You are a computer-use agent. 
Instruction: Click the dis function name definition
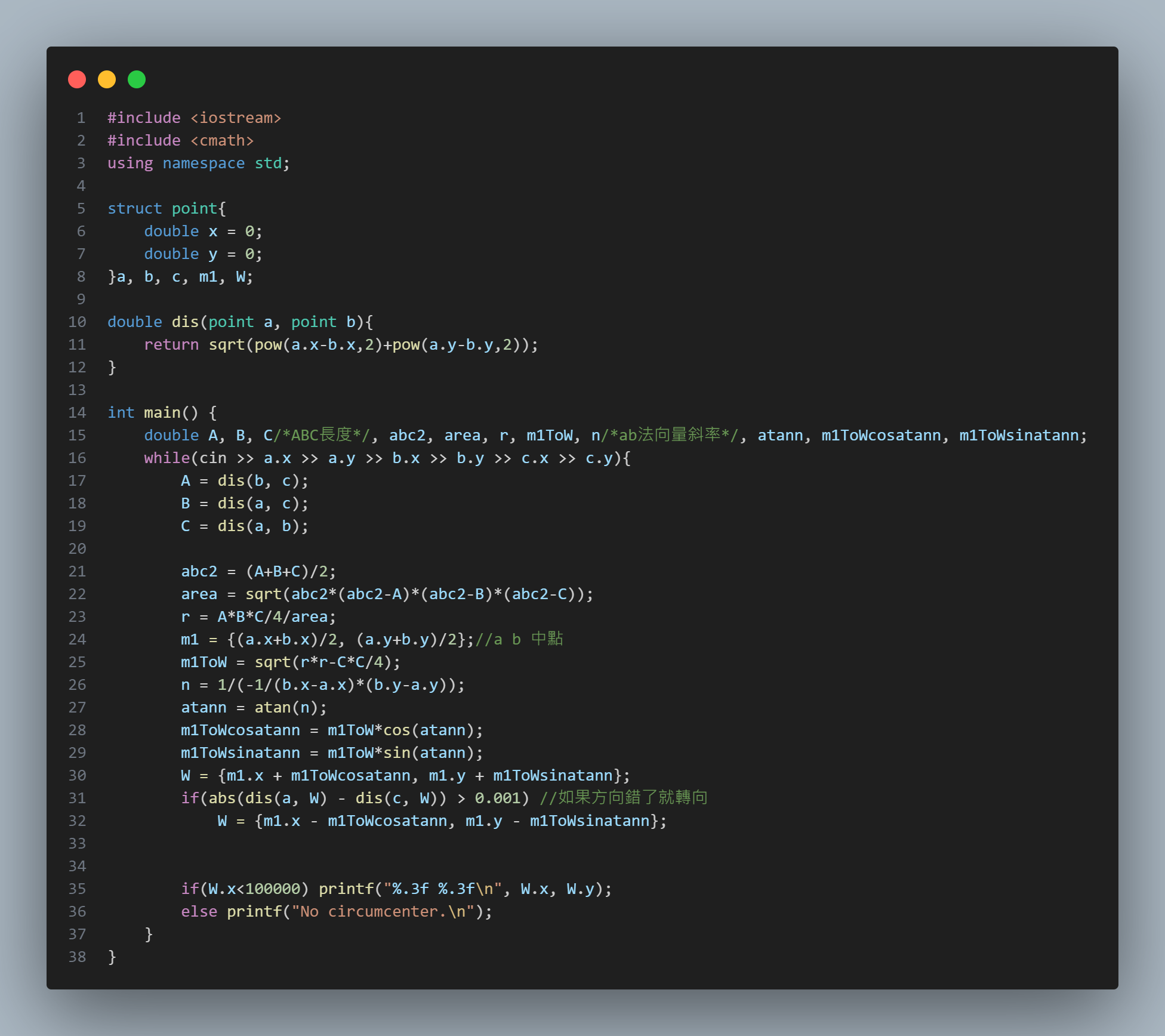pos(184,322)
